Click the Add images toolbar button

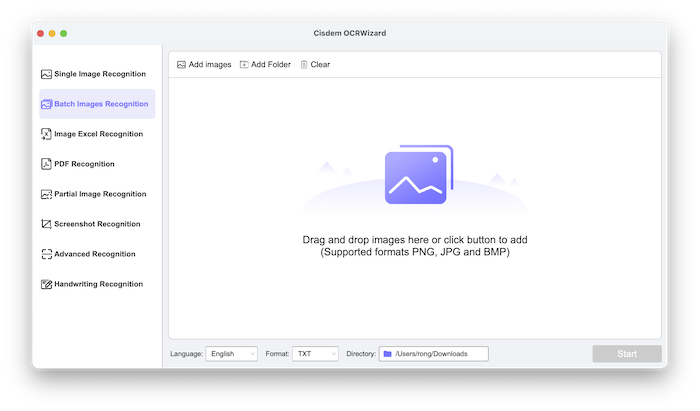pos(204,64)
